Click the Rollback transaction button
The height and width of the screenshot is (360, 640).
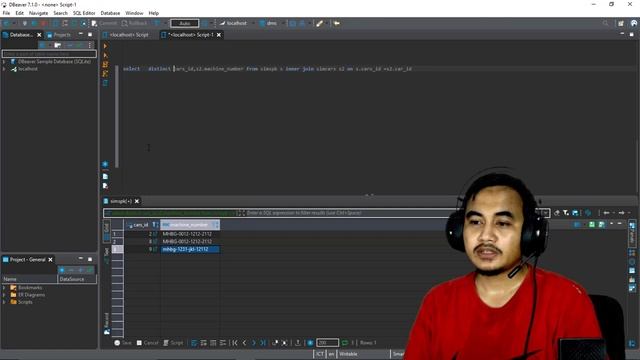134,23
